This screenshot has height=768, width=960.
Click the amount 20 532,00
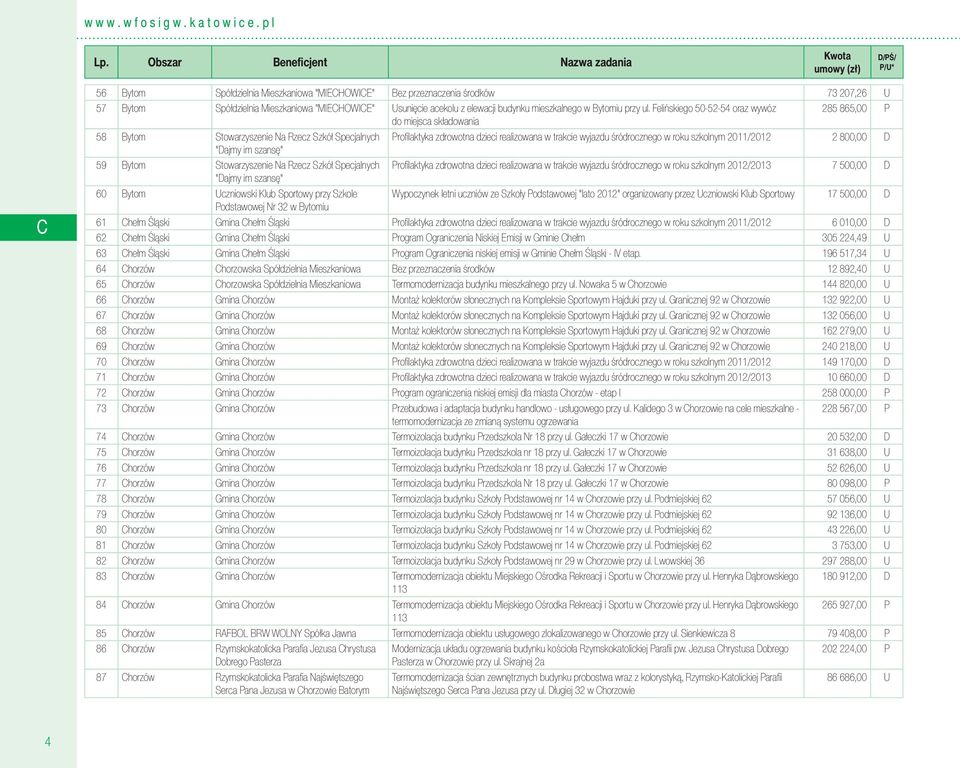click(x=847, y=437)
